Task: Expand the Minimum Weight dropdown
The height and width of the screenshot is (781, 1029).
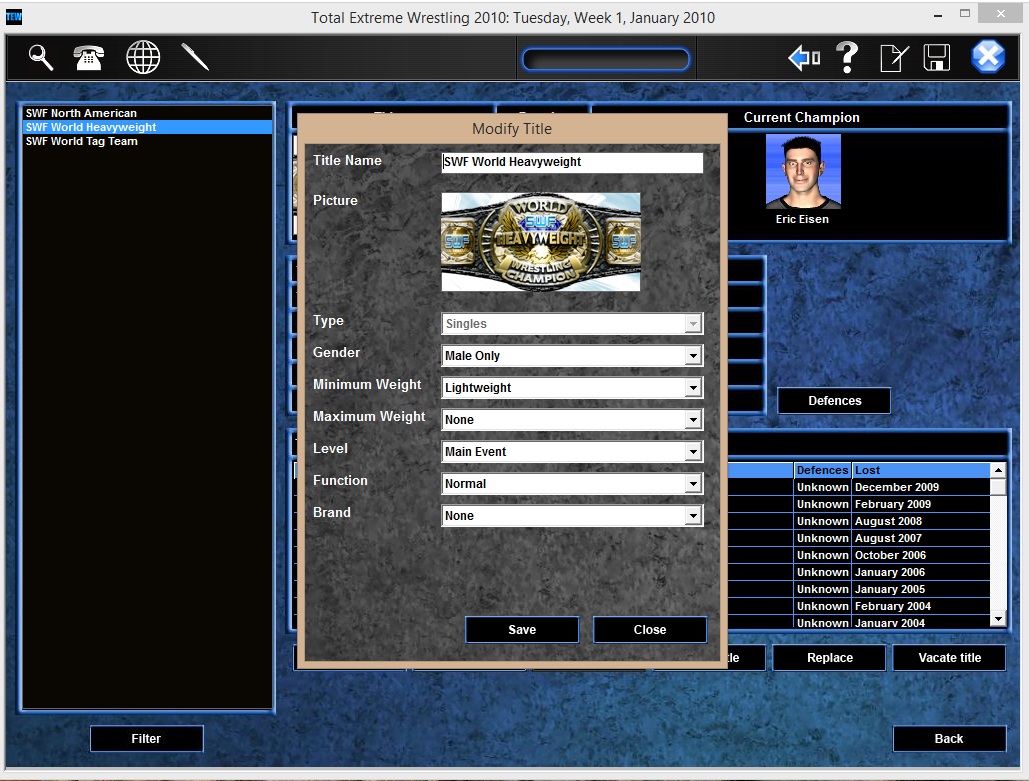Action: click(692, 387)
